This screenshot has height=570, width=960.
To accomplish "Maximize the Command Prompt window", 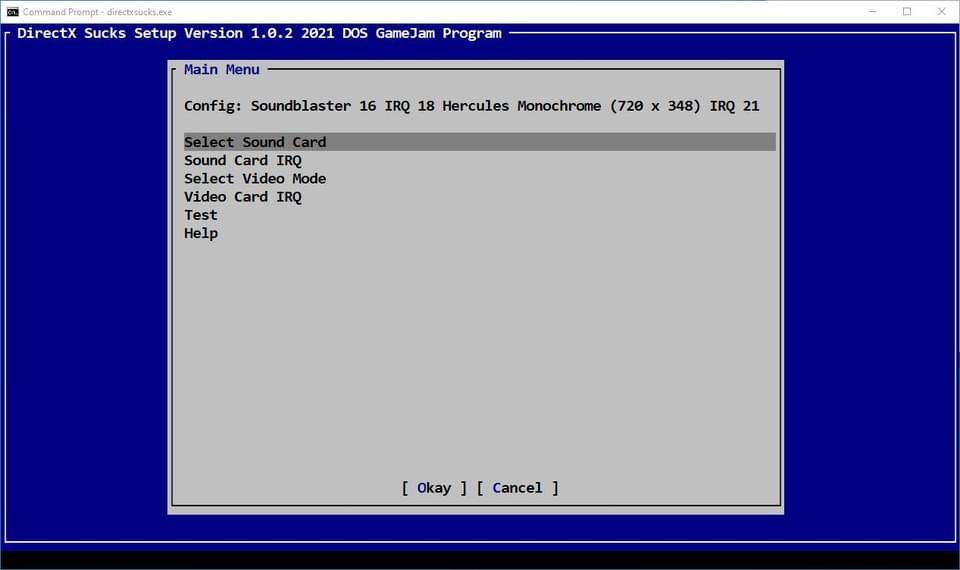I will 907,12.
